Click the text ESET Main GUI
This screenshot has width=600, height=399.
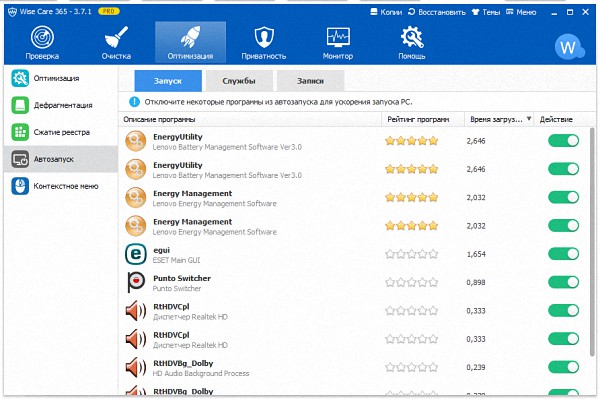176,260
